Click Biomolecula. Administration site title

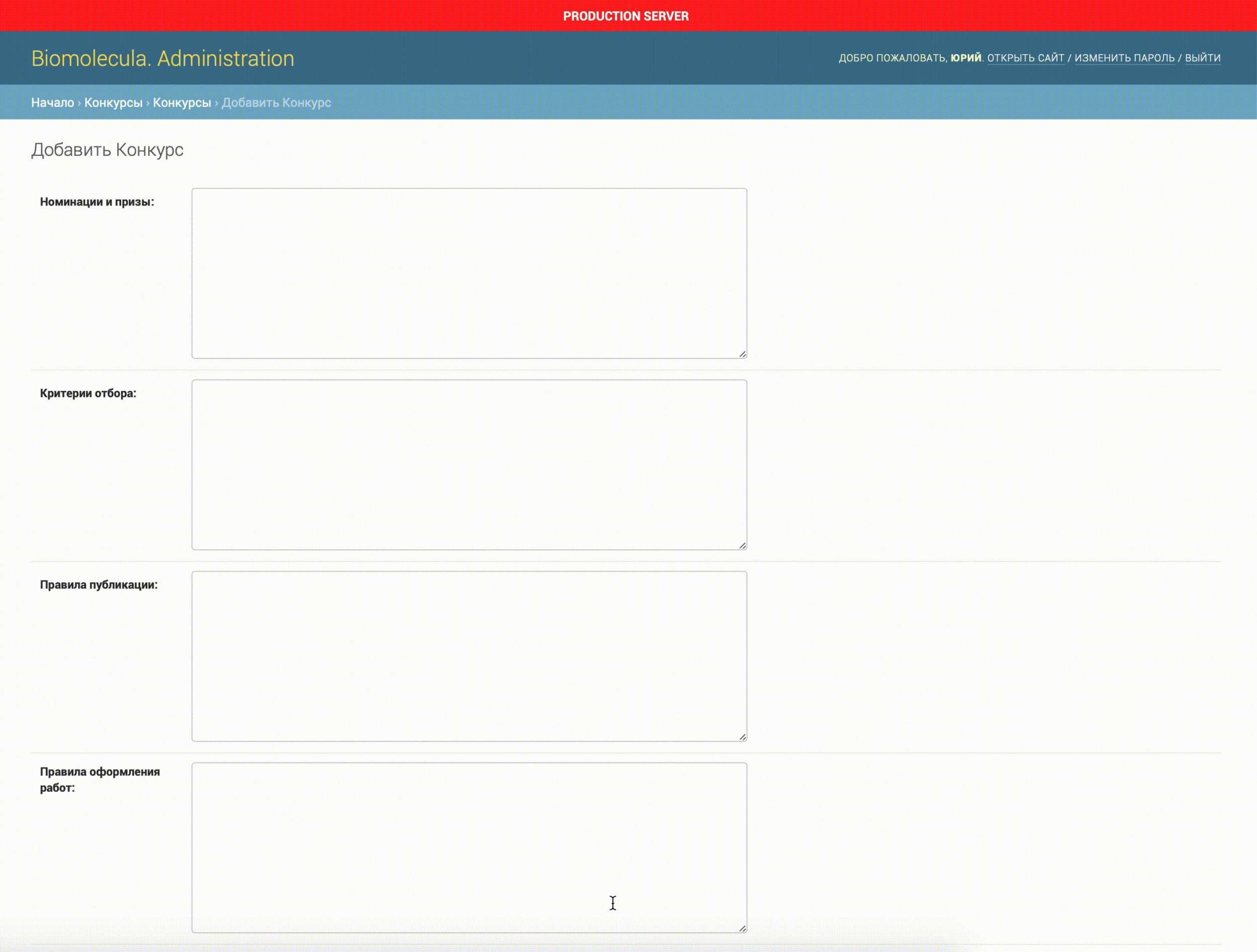tap(162, 58)
